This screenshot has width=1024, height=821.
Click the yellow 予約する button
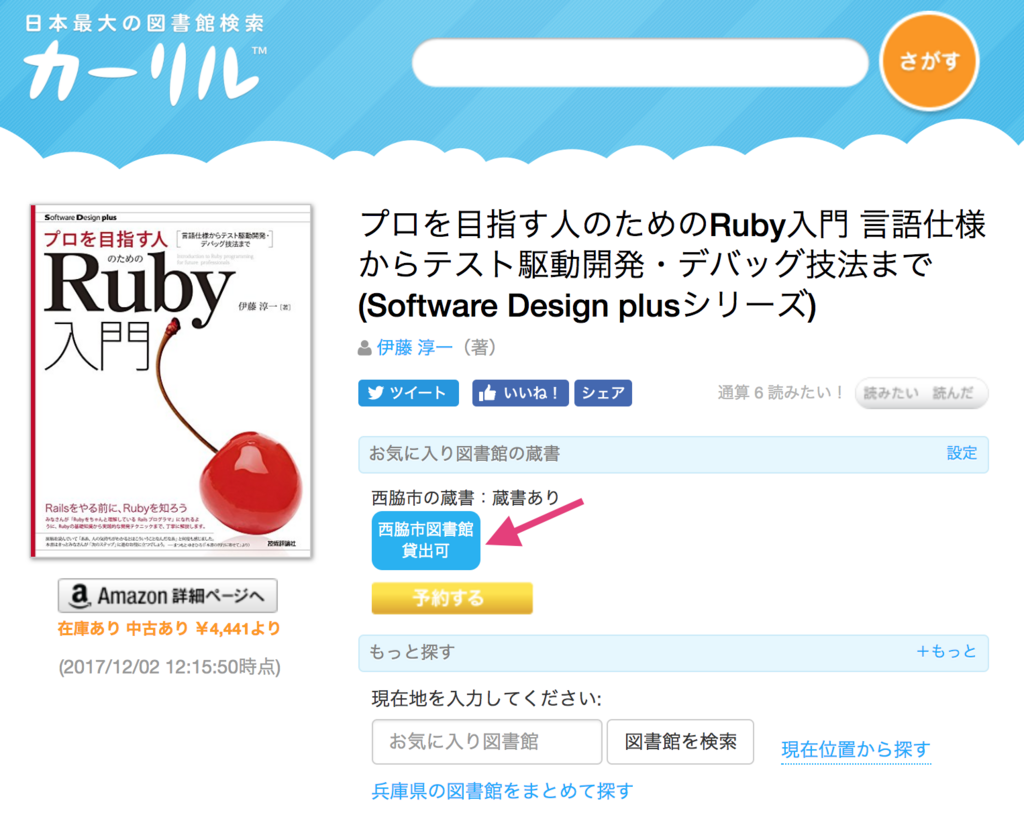[452, 598]
